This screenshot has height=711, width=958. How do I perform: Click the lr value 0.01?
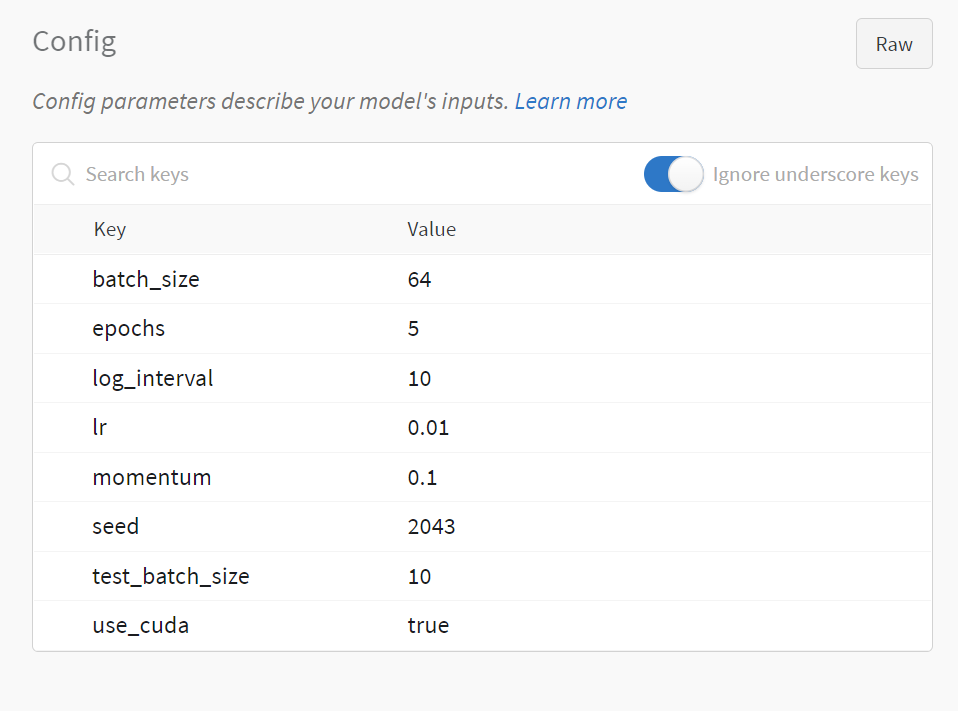click(428, 428)
